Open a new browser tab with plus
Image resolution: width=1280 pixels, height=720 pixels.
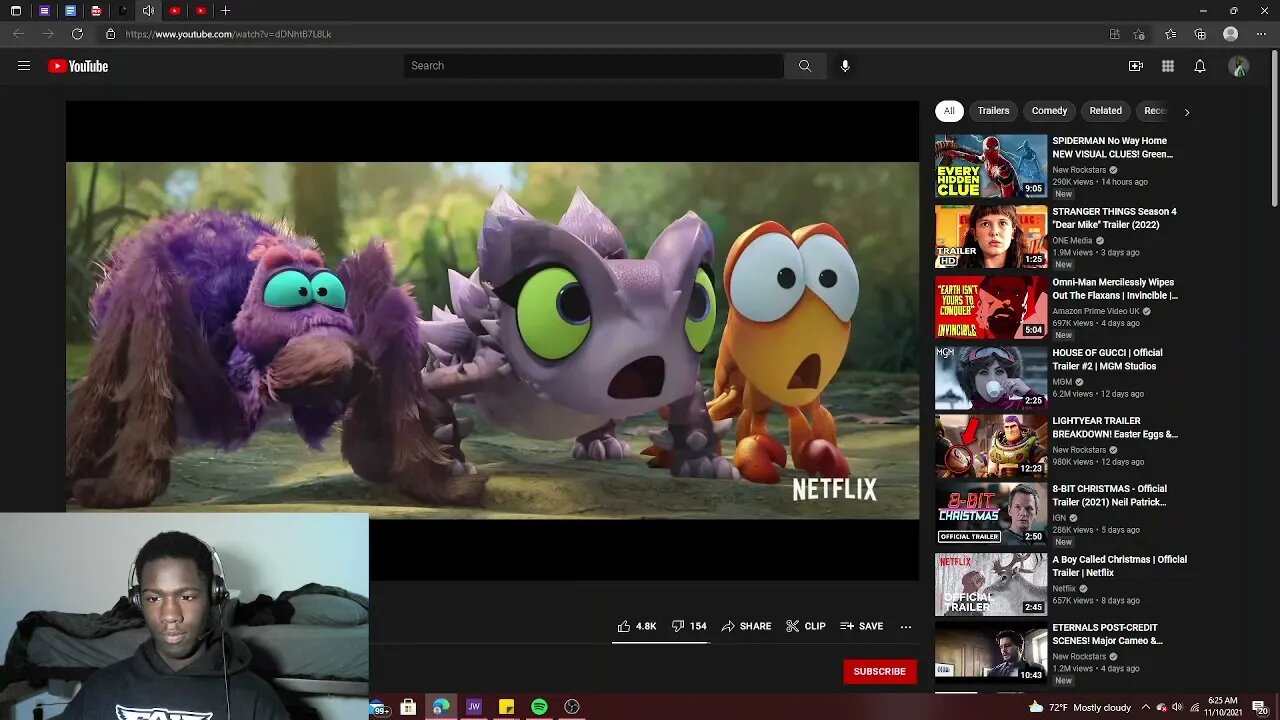tap(226, 11)
